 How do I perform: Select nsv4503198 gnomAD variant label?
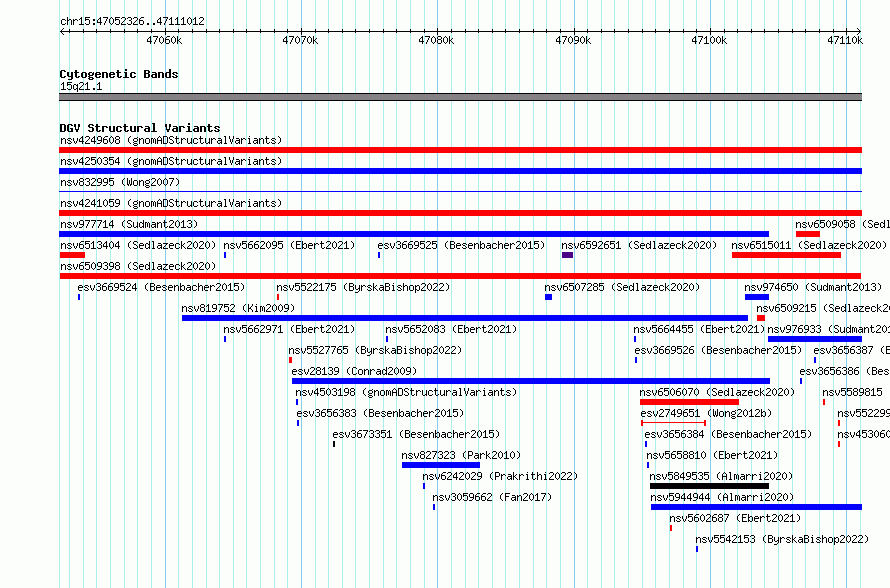click(x=406, y=392)
